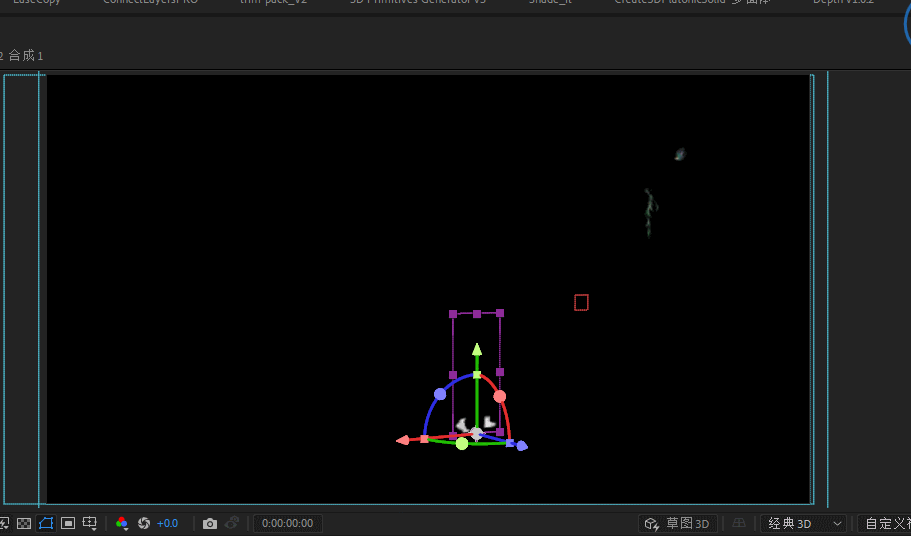Image resolution: width=911 pixels, height=536 pixels.
Task: Take a snapshot with camera icon
Action: pos(210,523)
